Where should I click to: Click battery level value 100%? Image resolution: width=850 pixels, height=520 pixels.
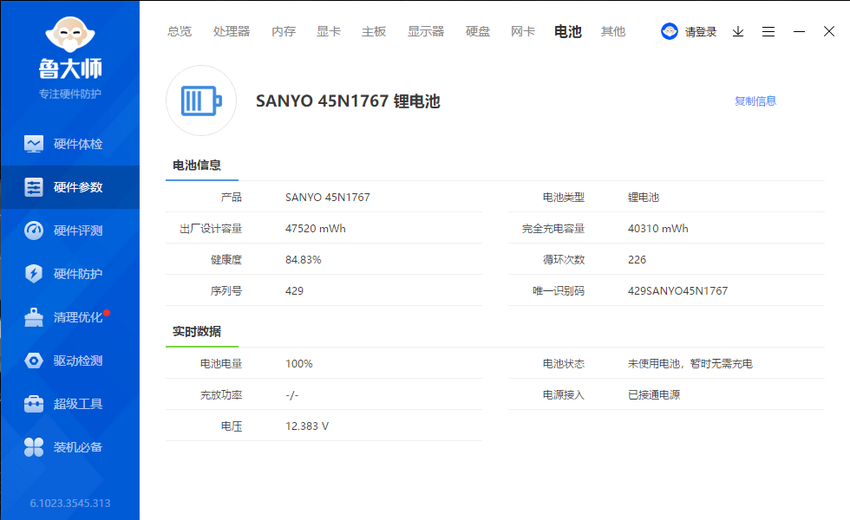(x=299, y=363)
